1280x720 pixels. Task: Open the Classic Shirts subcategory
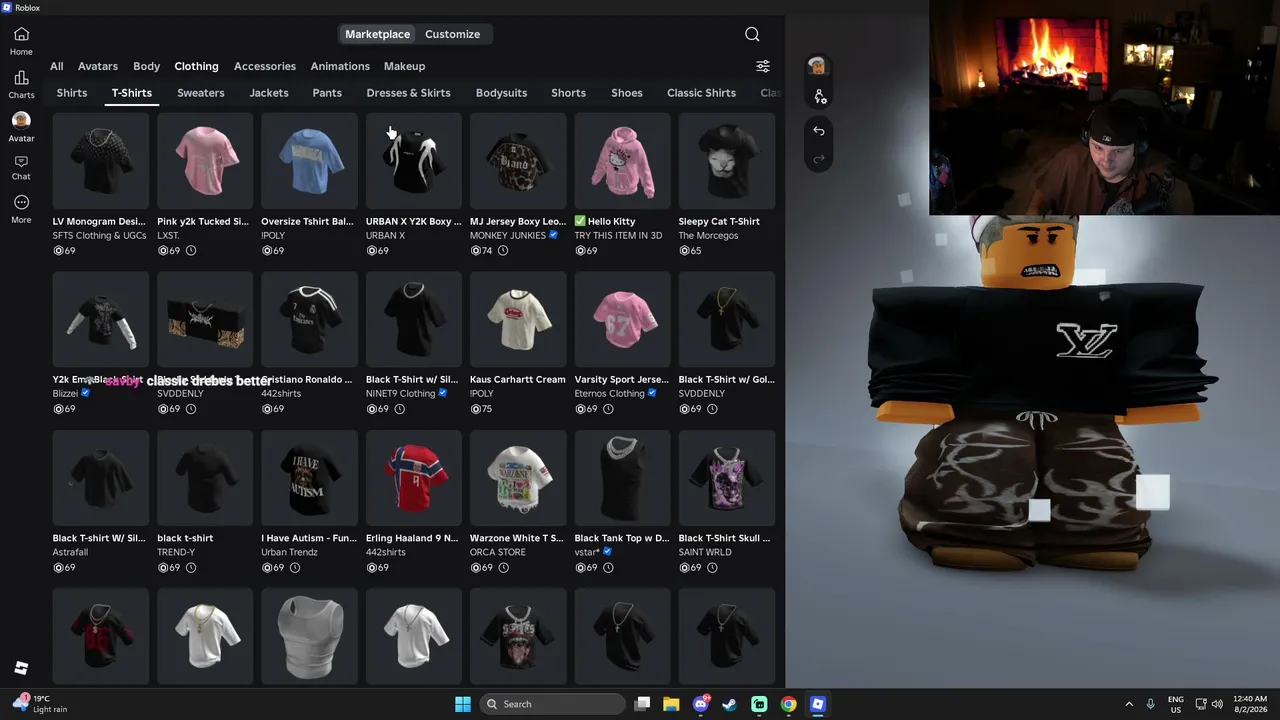click(x=701, y=93)
